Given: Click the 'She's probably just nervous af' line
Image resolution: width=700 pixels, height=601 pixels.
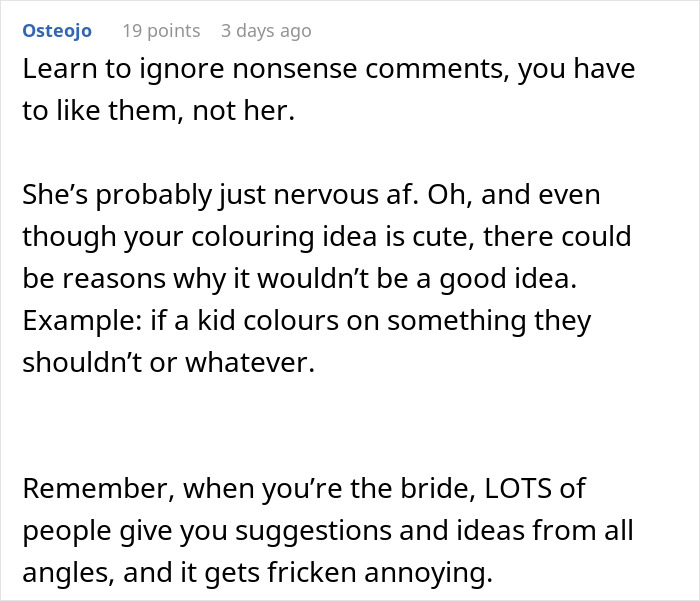Looking at the screenshot, I should [311, 194].
